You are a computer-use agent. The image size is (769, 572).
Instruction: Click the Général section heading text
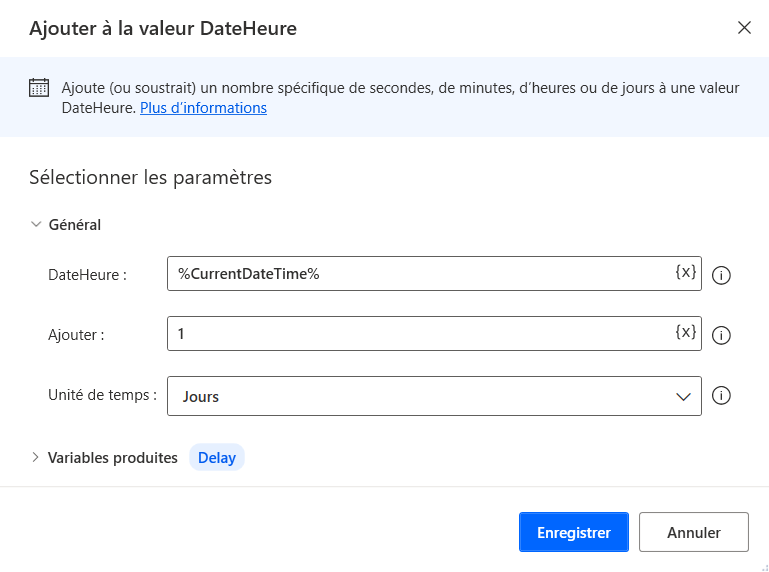coord(75,225)
